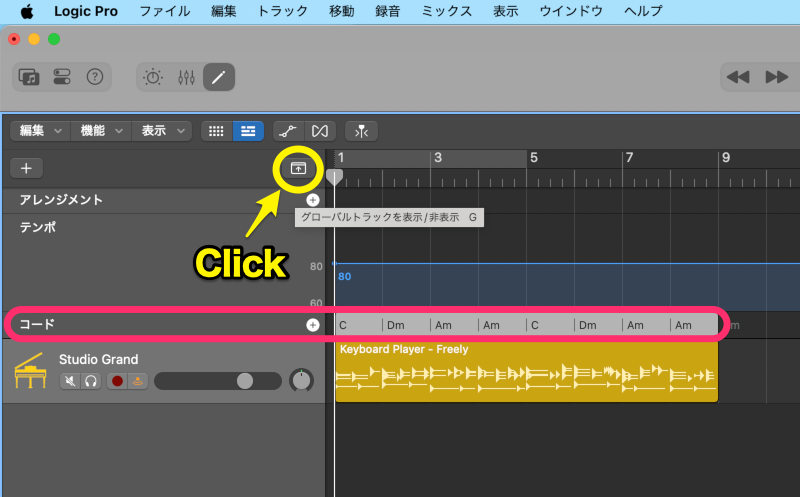Open the Library panel icon
800x497 pixels.
coord(29,77)
